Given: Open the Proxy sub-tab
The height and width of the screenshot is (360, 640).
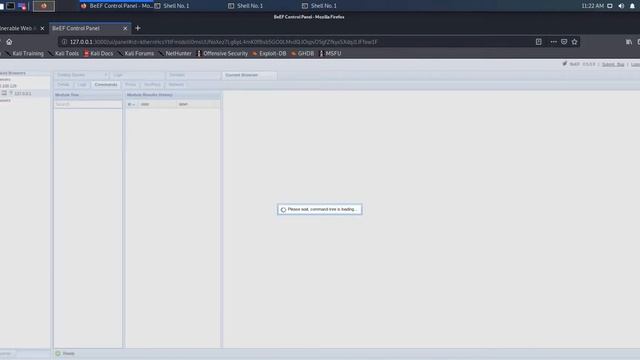Looking at the screenshot, I should 131,84.
